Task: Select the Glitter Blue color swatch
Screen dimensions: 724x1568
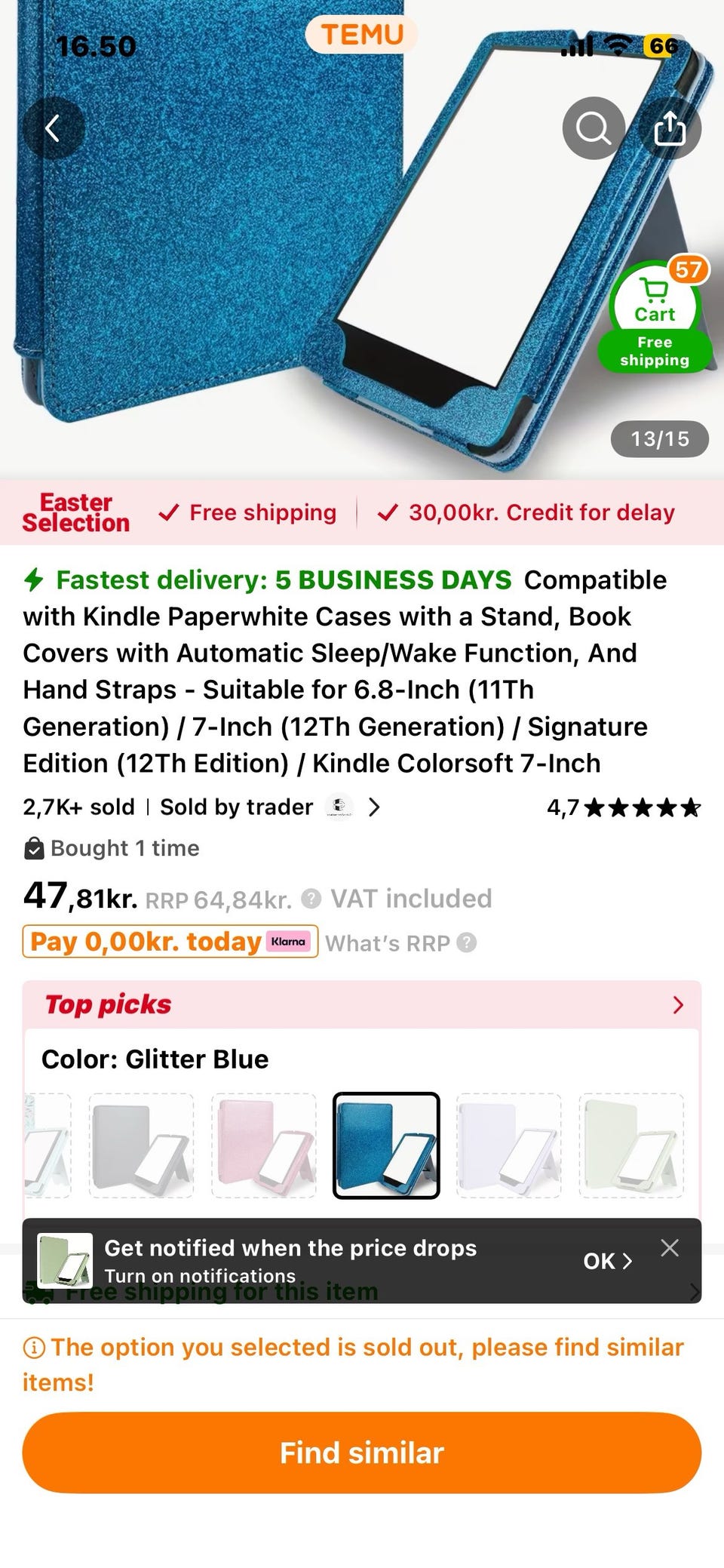Action: click(x=386, y=1145)
